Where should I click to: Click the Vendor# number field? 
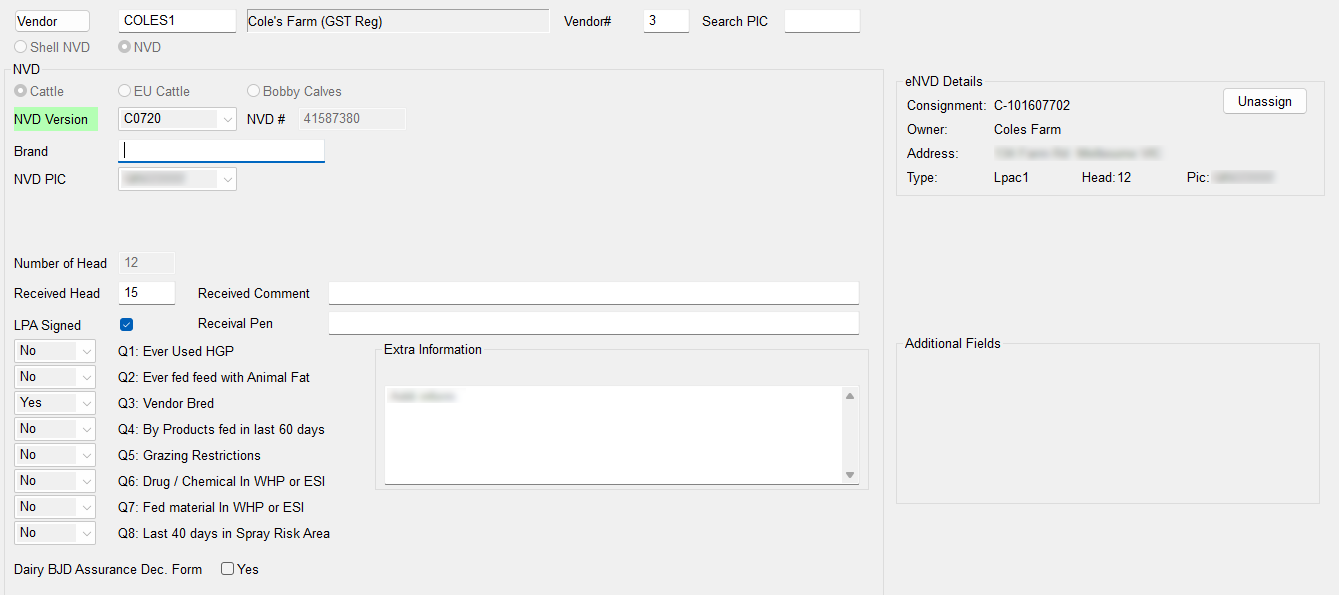click(665, 21)
